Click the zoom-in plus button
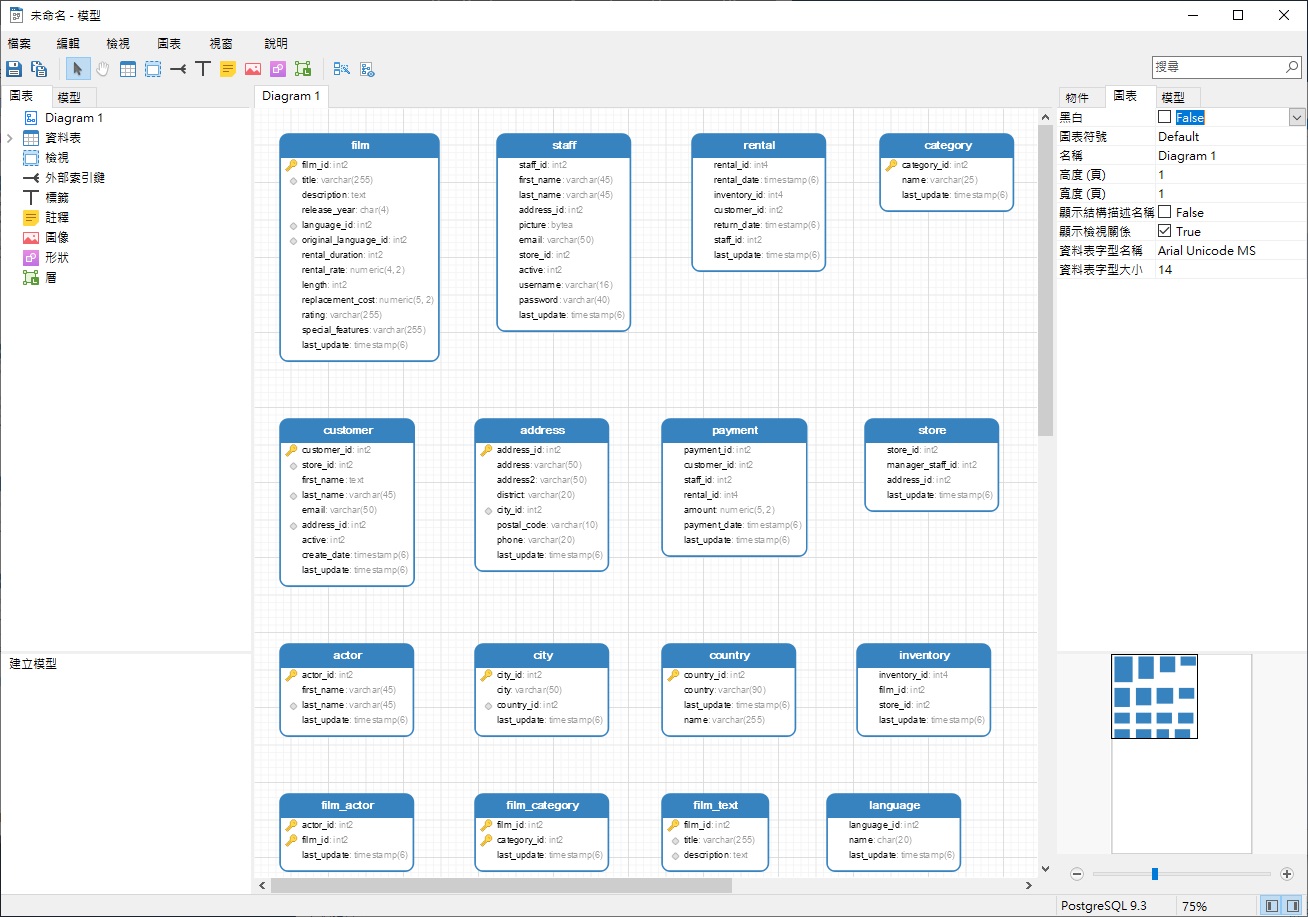The width and height of the screenshot is (1308, 917). (x=1287, y=874)
